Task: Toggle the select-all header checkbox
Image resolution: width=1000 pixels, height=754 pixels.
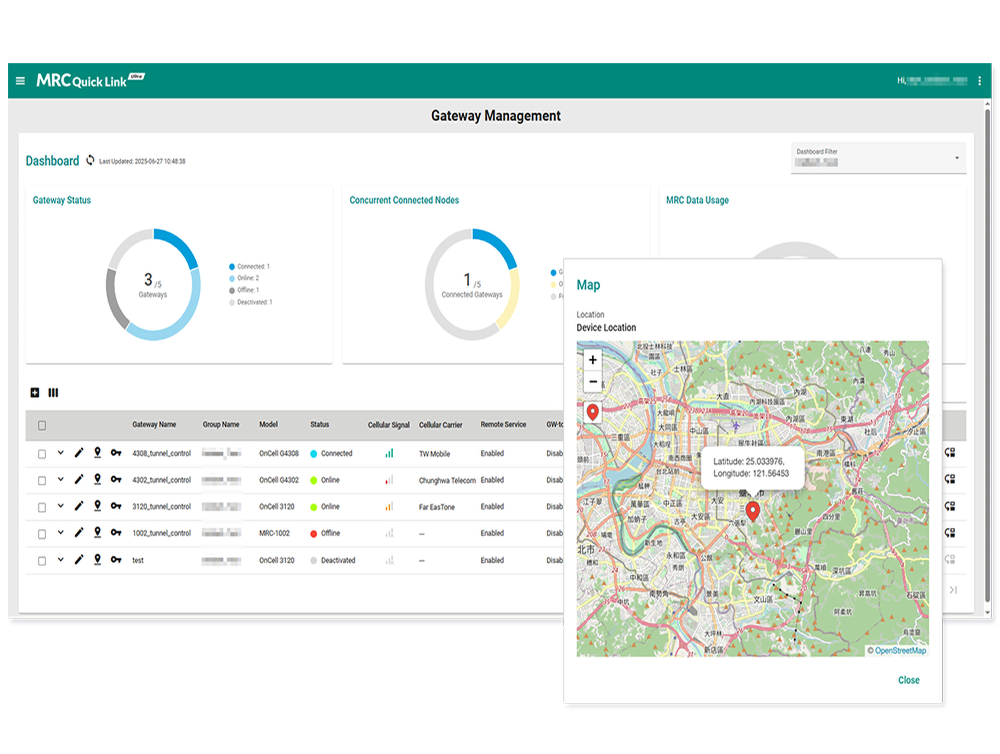Action: 42,425
